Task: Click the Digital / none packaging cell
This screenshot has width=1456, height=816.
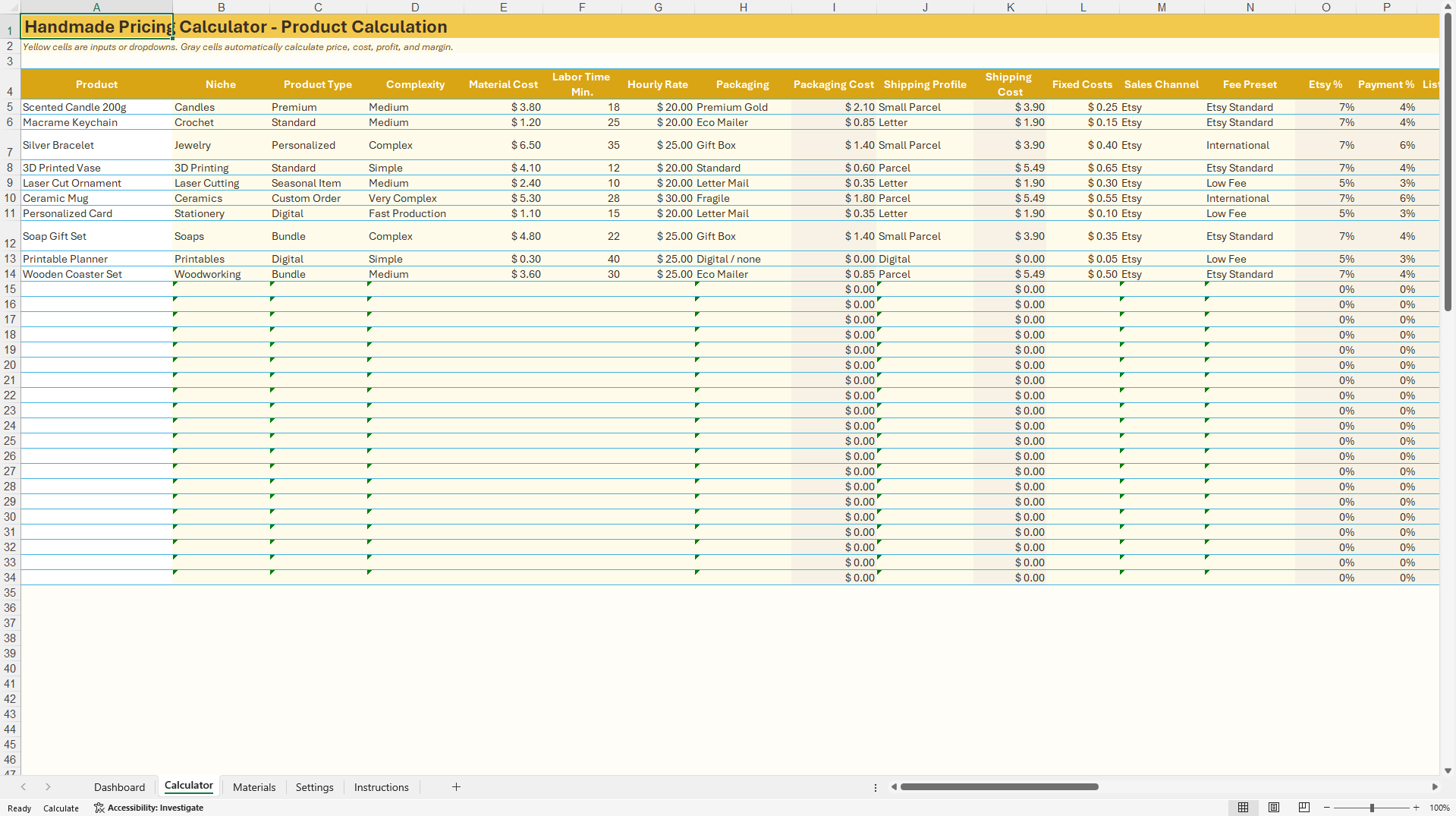Action: 743,259
